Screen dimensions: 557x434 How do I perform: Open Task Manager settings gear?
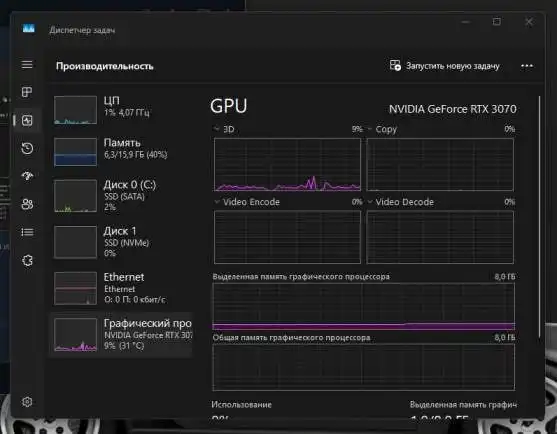coord(27,402)
